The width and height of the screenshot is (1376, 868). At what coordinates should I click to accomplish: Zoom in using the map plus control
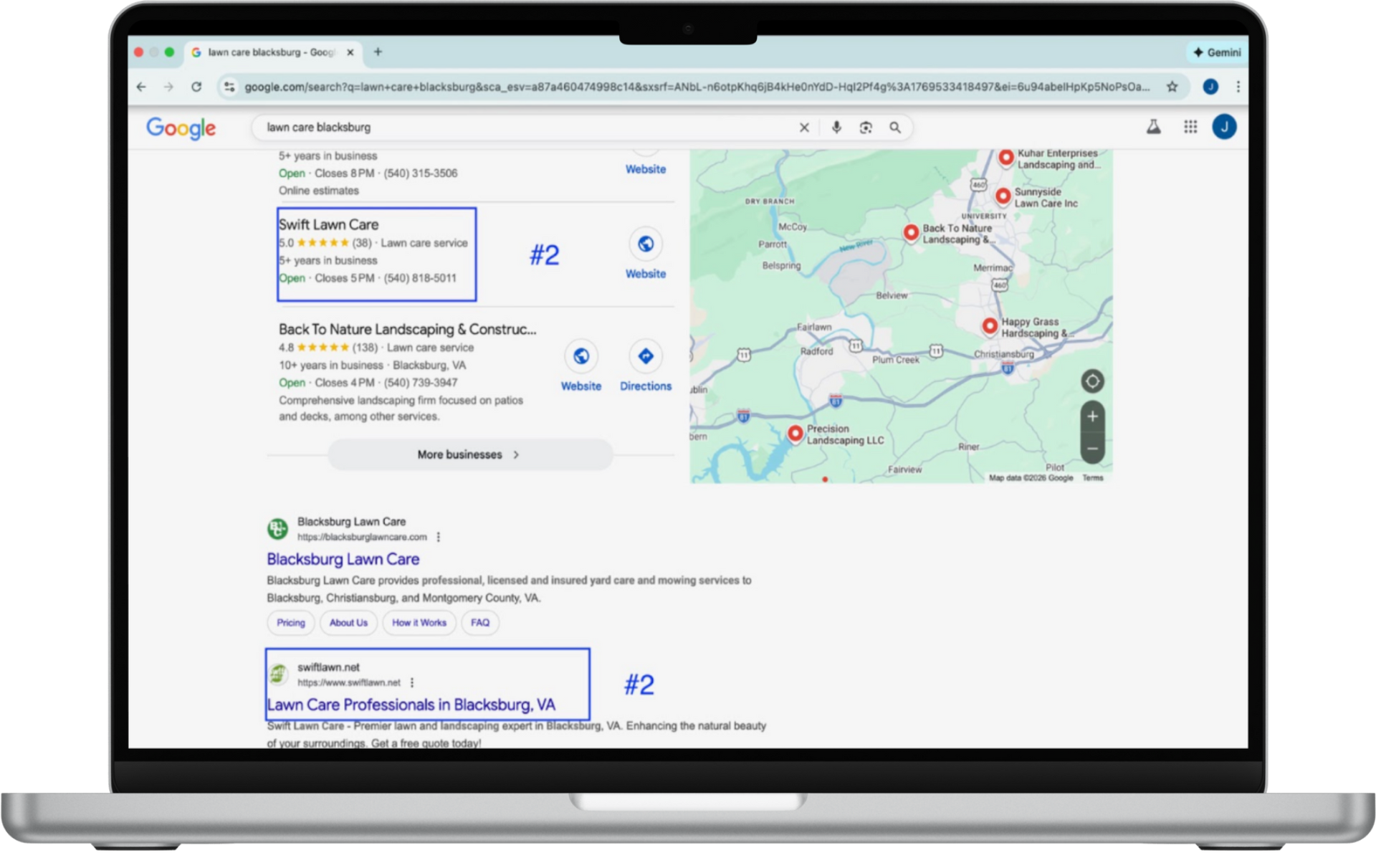(x=1092, y=415)
